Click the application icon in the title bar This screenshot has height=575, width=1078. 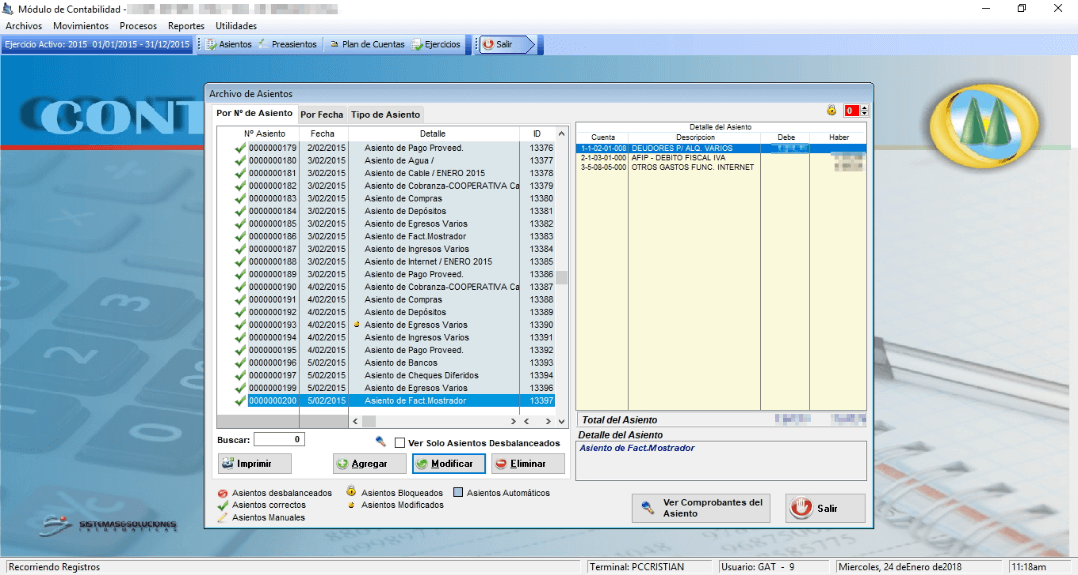tap(8, 9)
